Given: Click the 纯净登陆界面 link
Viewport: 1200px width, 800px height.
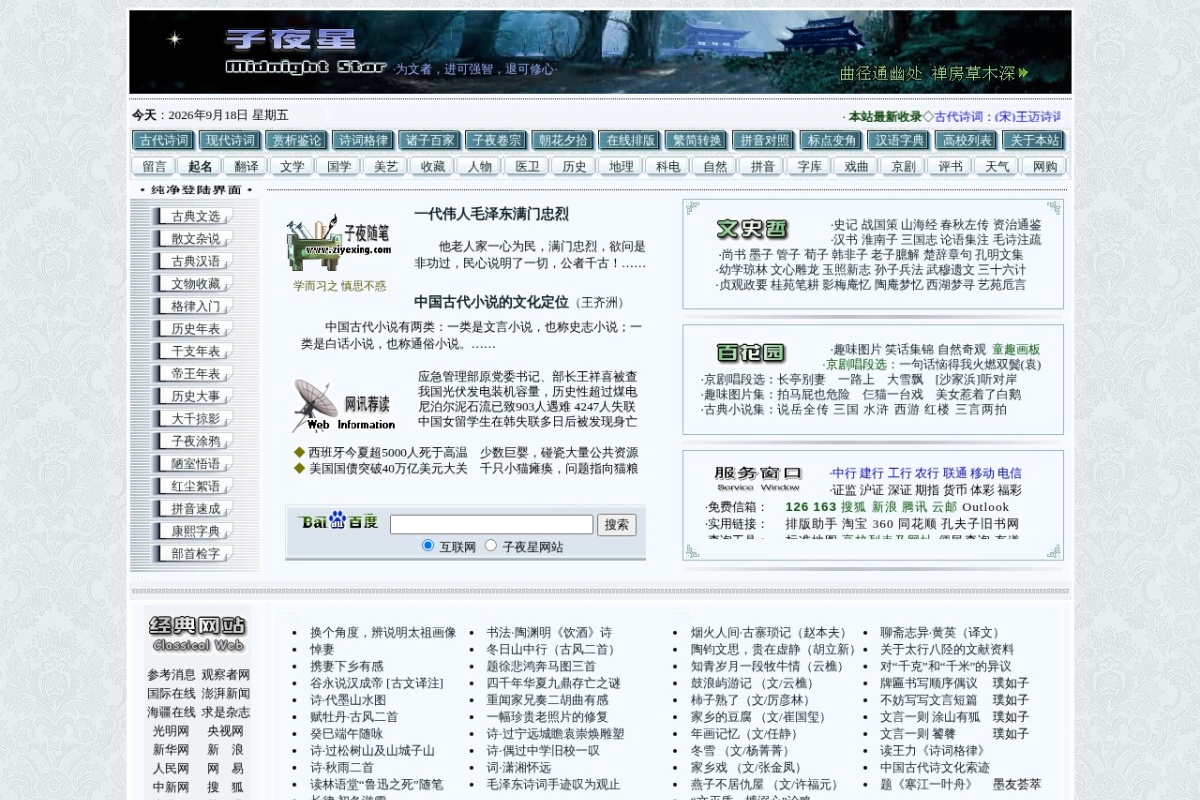Looking at the screenshot, I should coord(195,189).
